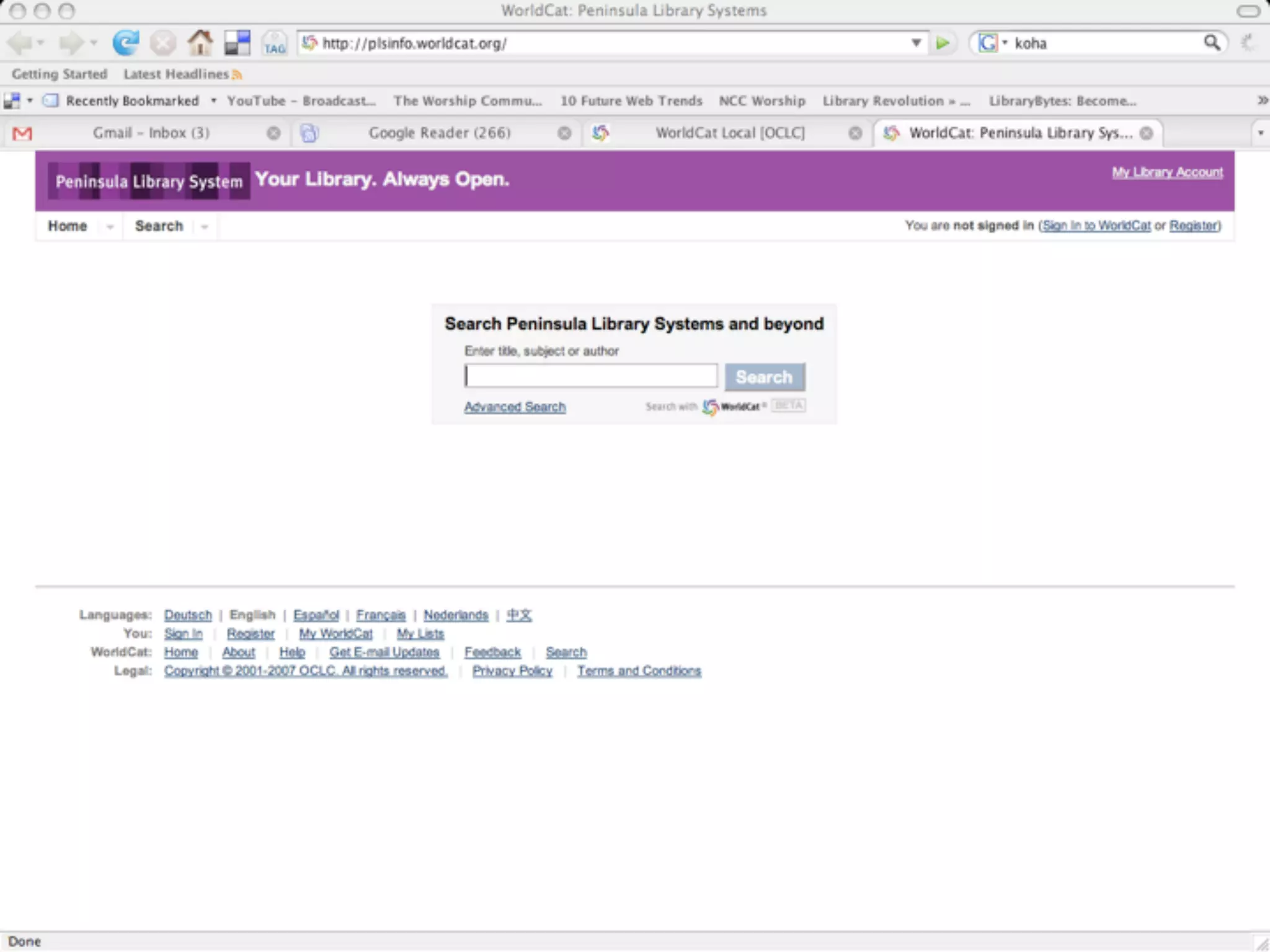Close the Gmail Inbox tab
The image size is (1270, 952).
tap(273, 133)
